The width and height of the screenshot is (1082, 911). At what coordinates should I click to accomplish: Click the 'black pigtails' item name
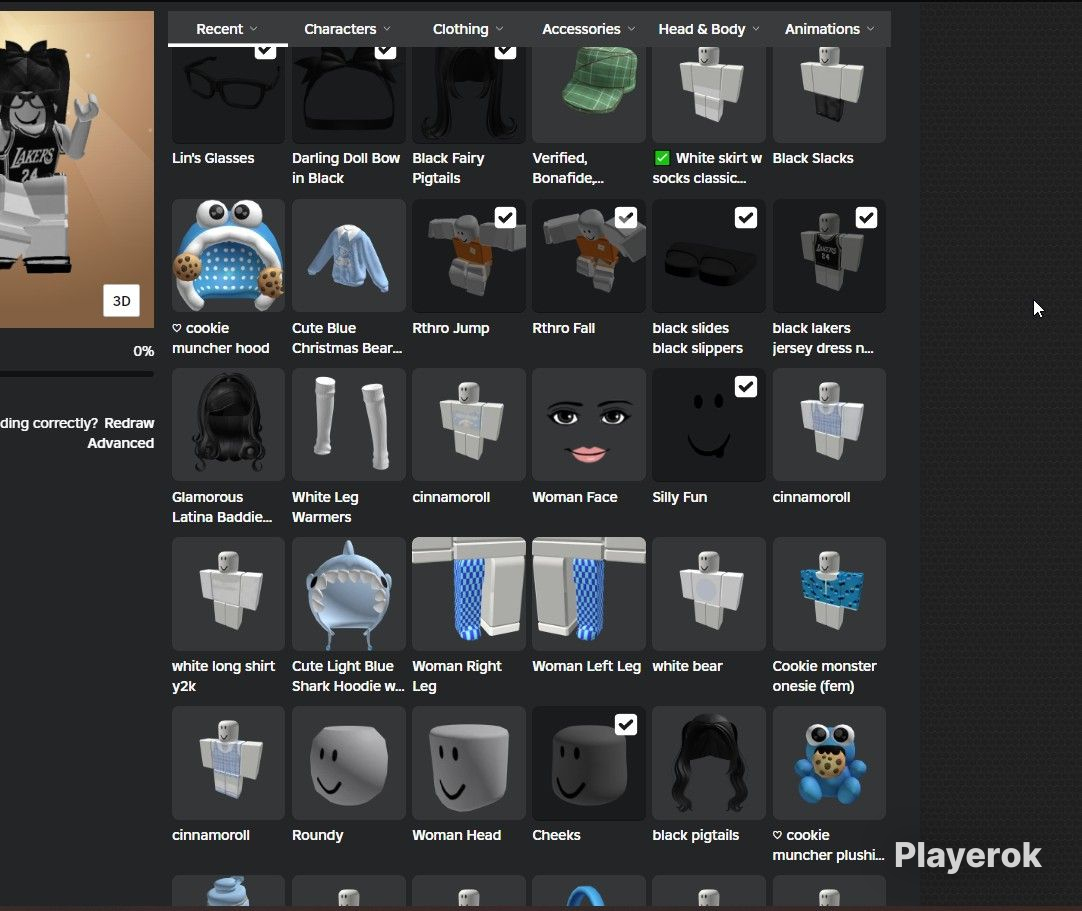point(696,835)
